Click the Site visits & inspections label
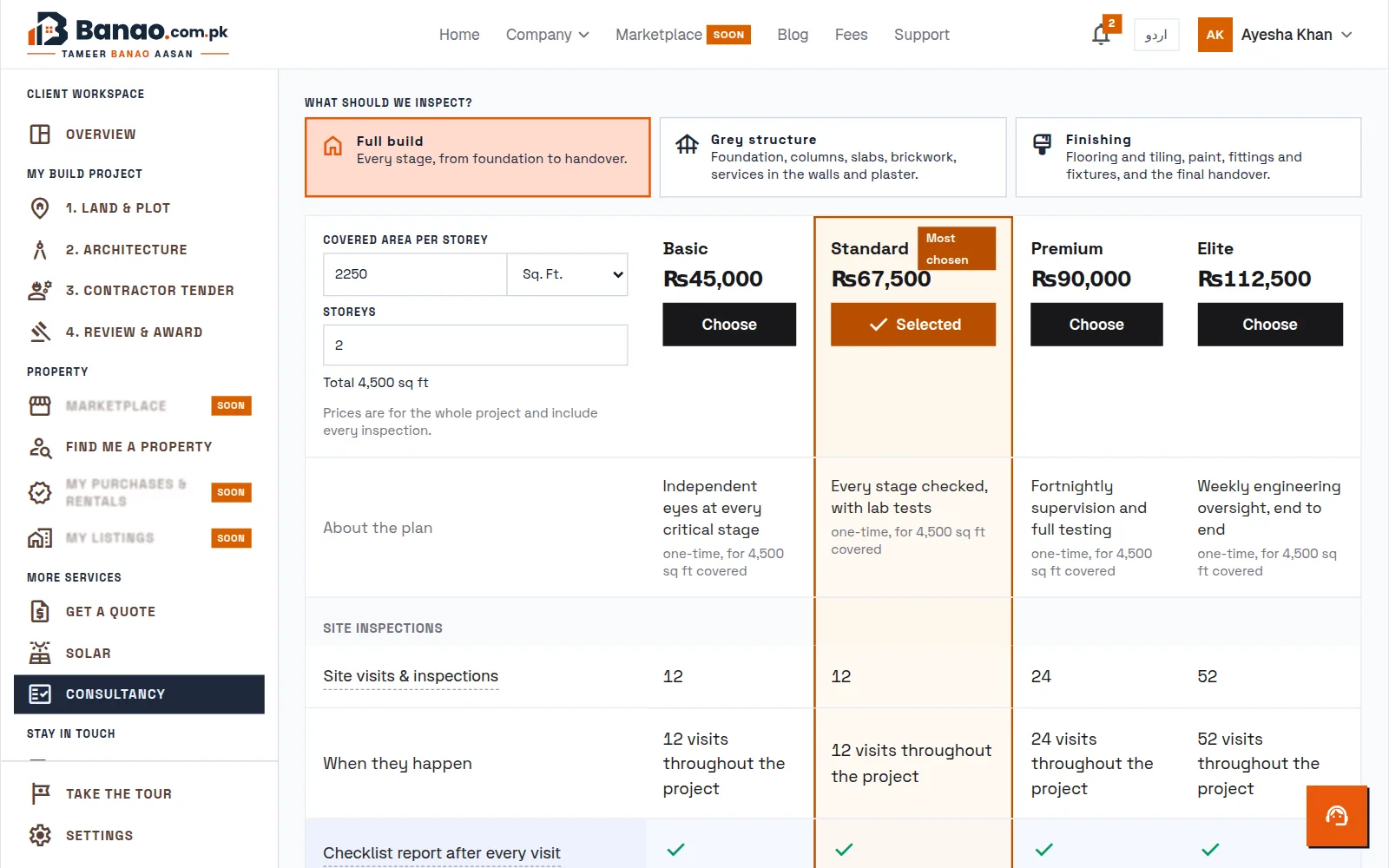Viewport: 1389px width, 868px height. (411, 676)
